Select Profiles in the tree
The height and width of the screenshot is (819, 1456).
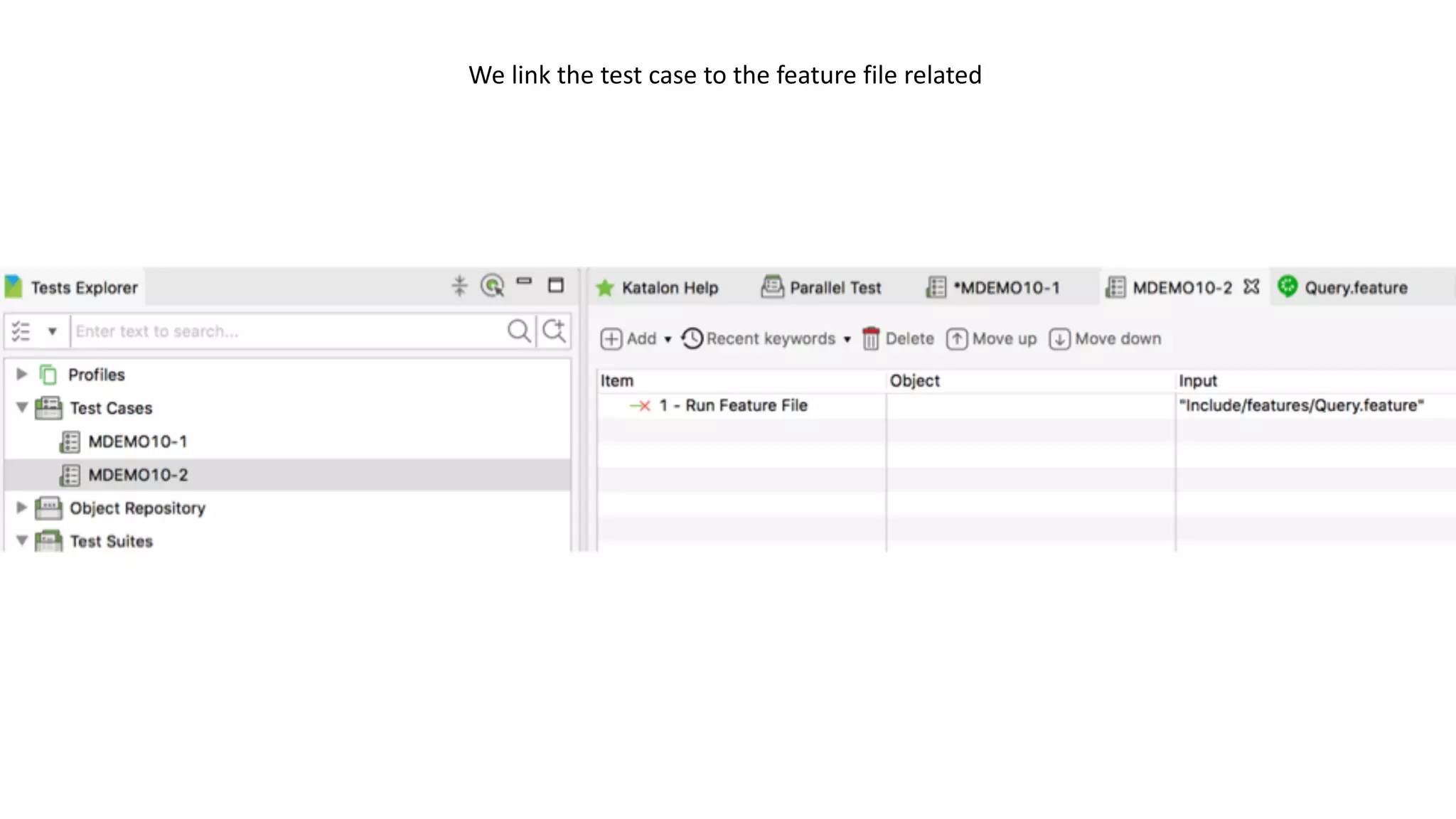pyautogui.click(x=97, y=375)
